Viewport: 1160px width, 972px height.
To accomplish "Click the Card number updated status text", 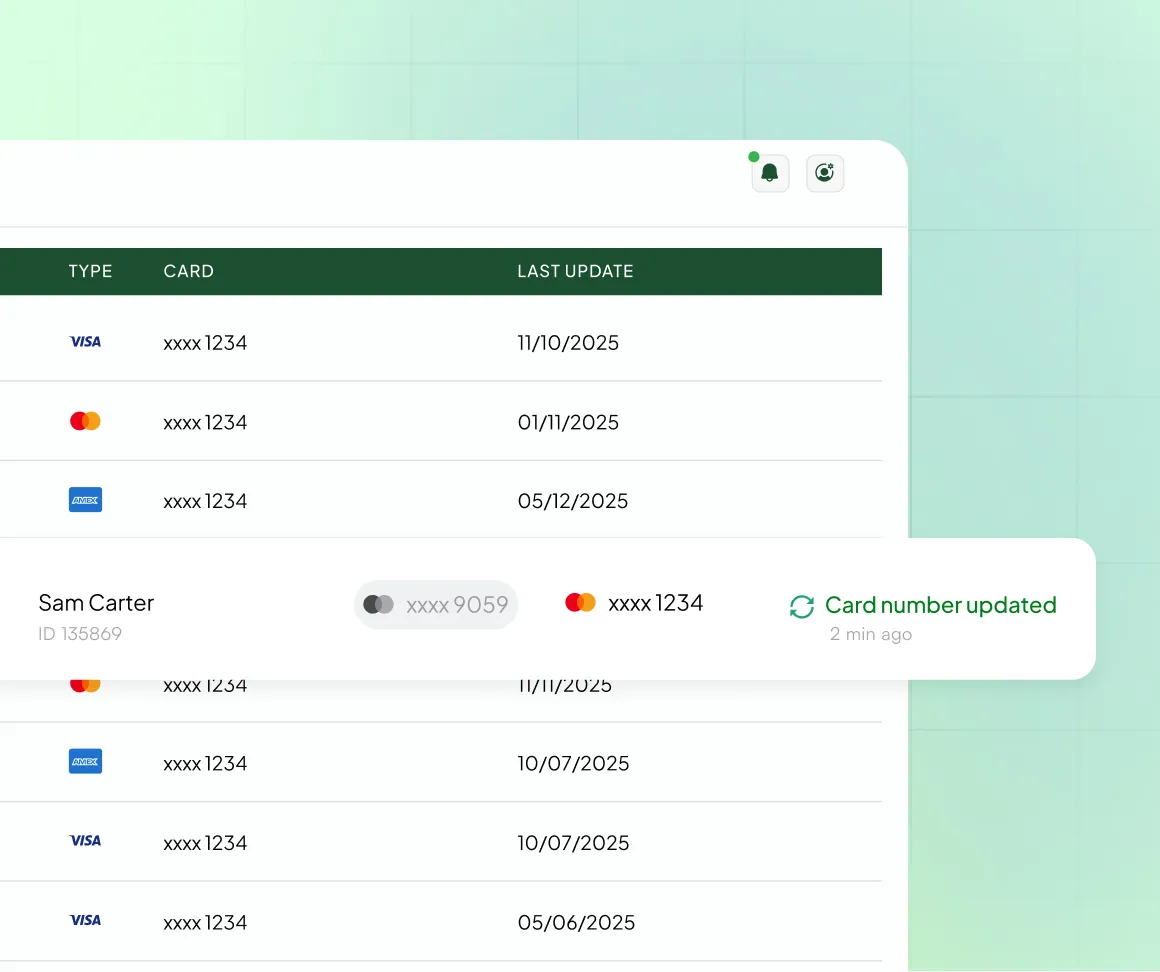I will click(x=940, y=605).
